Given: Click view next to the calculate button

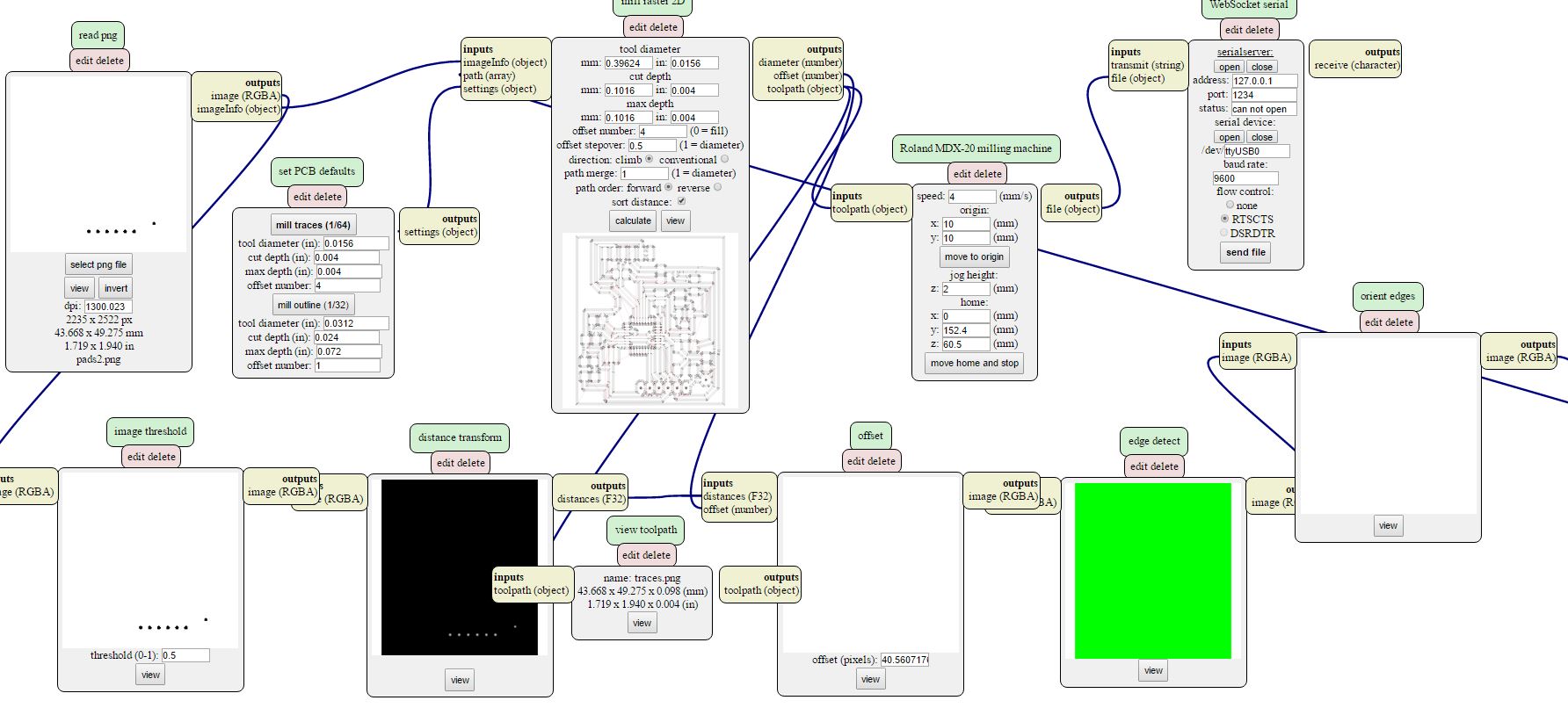Looking at the screenshot, I should pyautogui.click(x=675, y=220).
